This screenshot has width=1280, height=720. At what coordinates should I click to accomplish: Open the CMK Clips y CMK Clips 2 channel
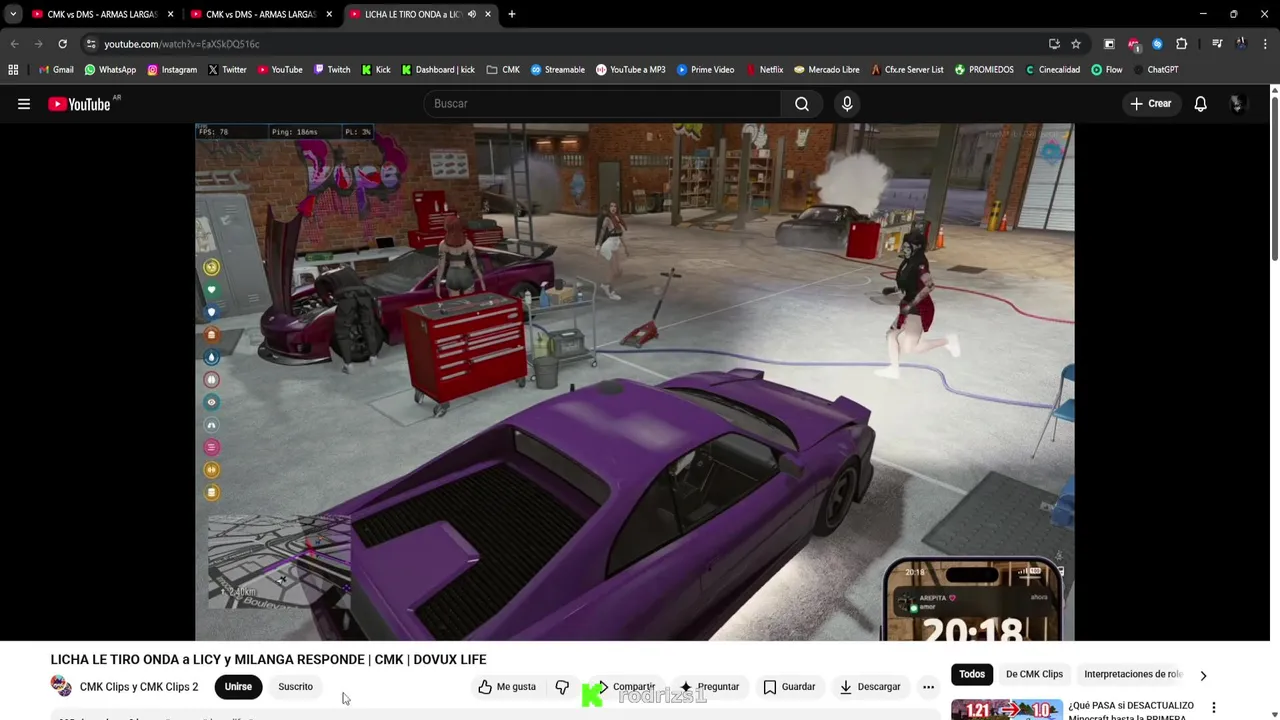click(x=139, y=687)
